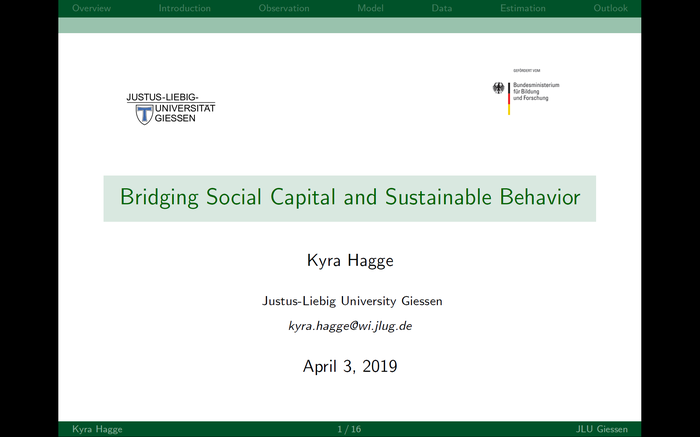Switch to the Model section
700x437 pixels.
[x=370, y=8]
